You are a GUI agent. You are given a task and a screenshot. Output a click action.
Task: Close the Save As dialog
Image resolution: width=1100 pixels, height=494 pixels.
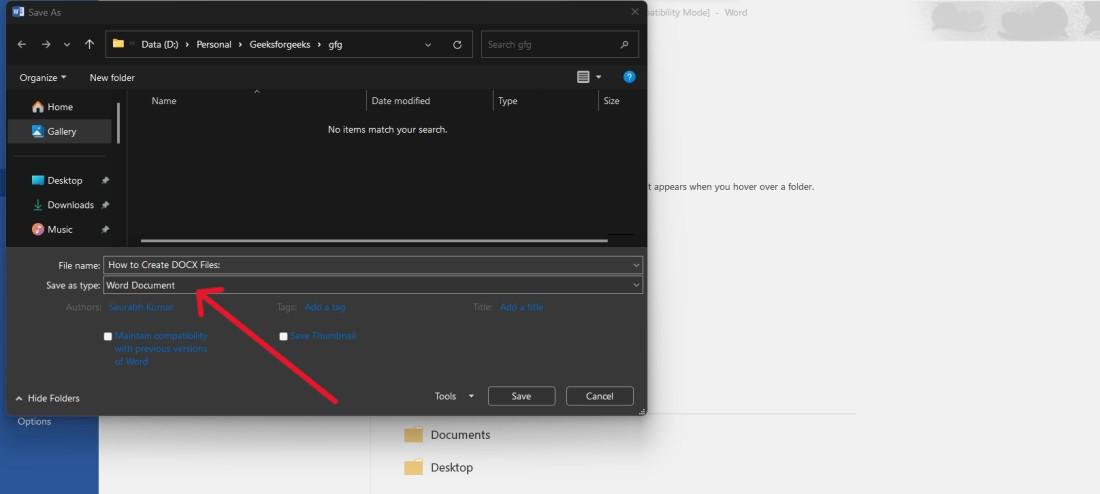635,12
